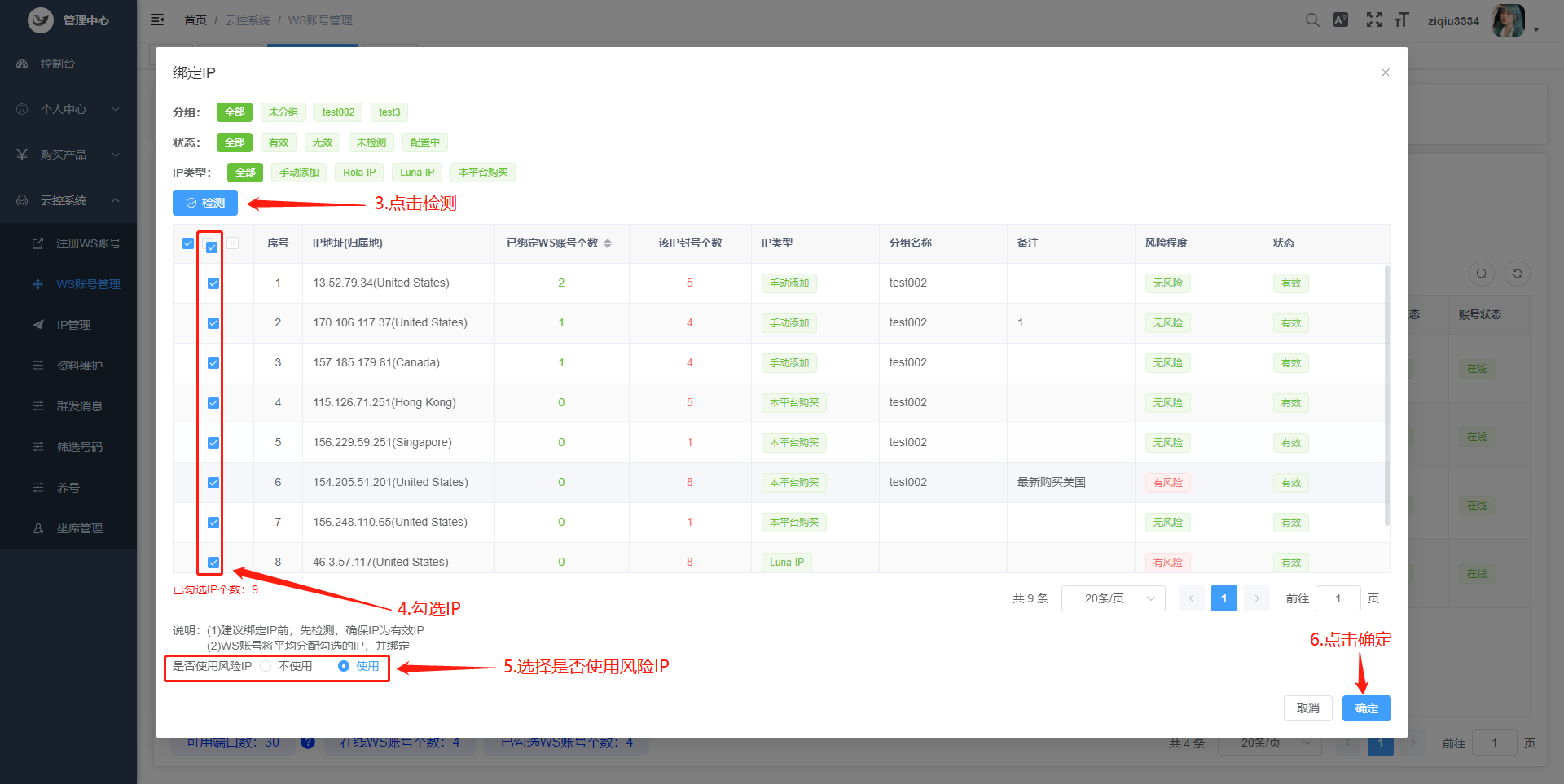Toggle checkbox for 154.205.51.201 row
This screenshot has height=784, width=1564.
tap(213, 483)
